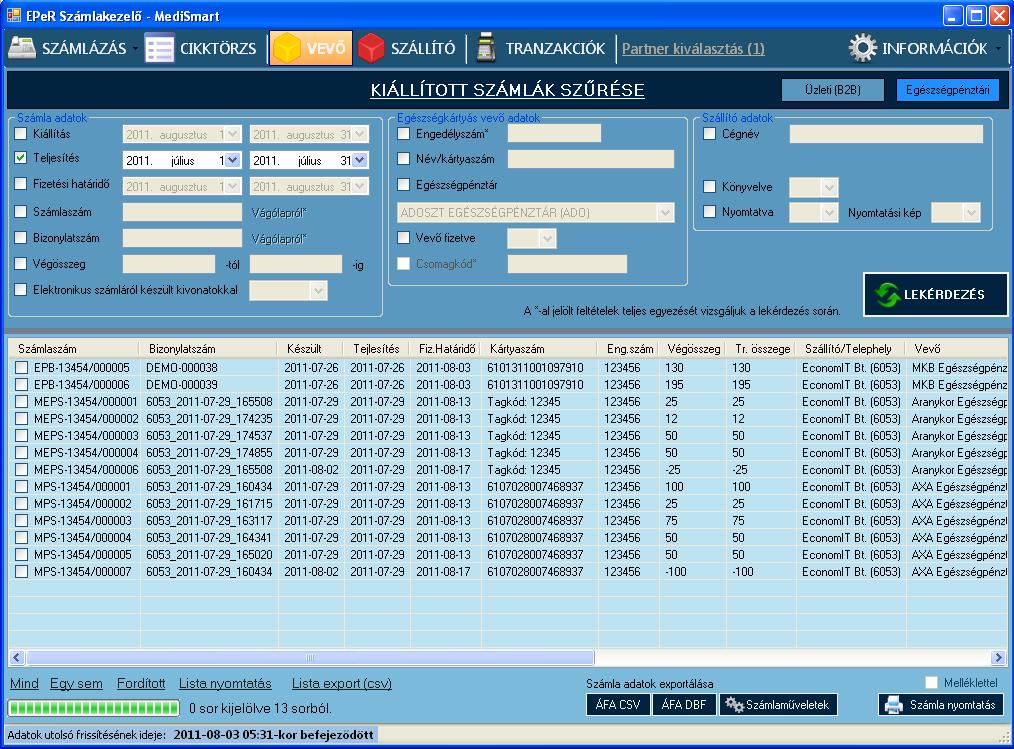Tick the Bizonylatszám filter checkbox
The image size is (1014, 749).
(21, 237)
